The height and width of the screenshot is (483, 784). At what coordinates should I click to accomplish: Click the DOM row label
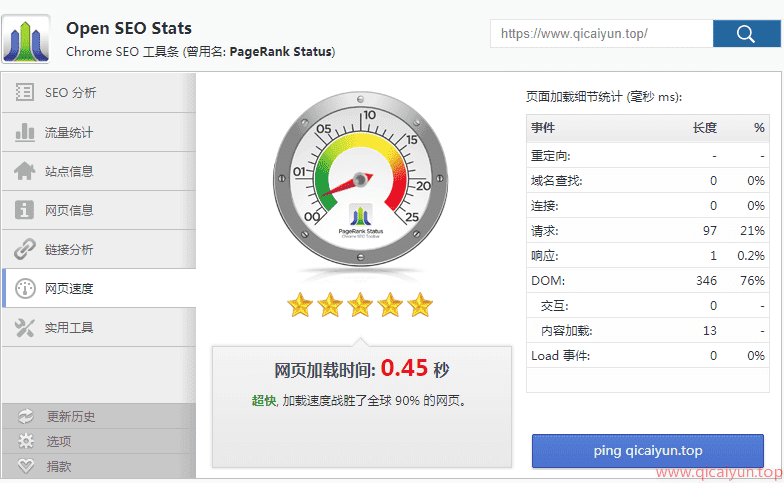[548, 280]
